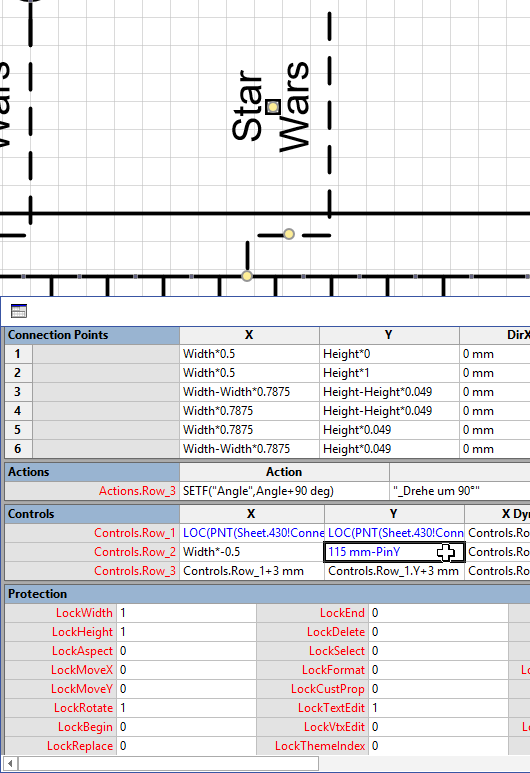Click the ShapeSheet window table icon
The width and height of the screenshot is (530, 773).
click(x=19, y=311)
